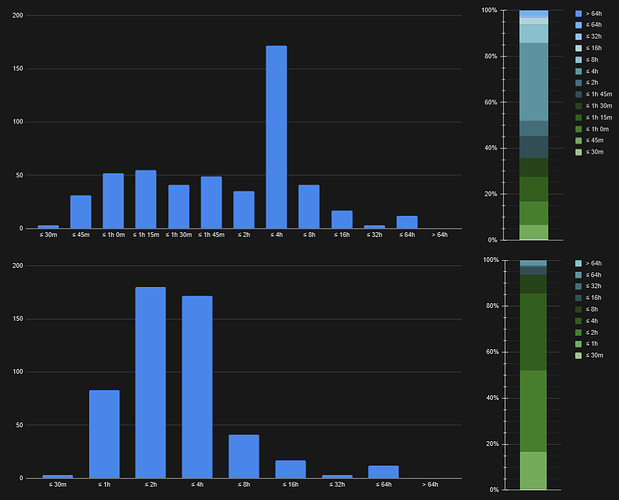The image size is (619, 500).
Task: Click the ≤ 1h swatch in lower legend
Action: click(578, 344)
